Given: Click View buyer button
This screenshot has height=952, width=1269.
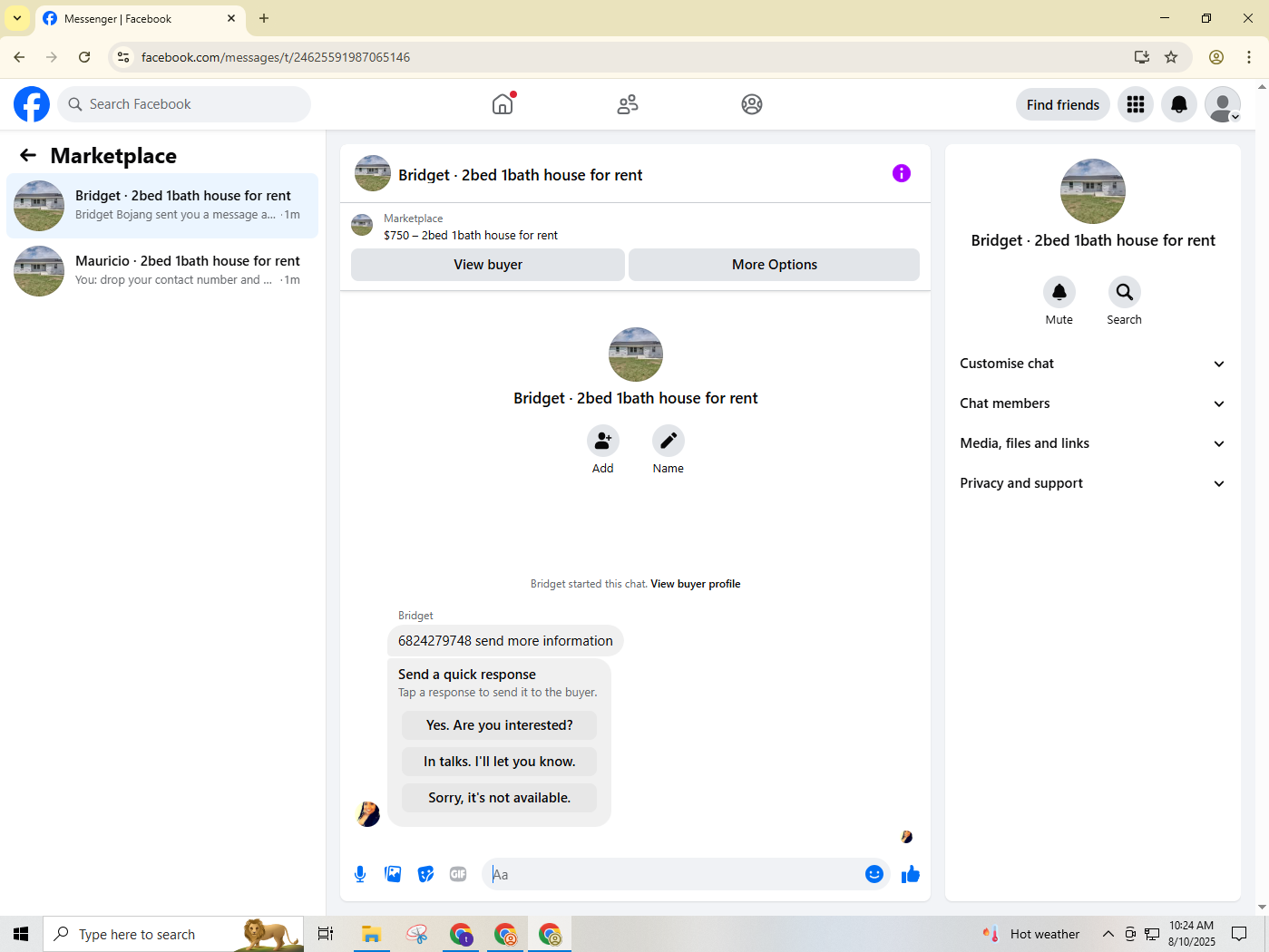Looking at the screenshot, I should pos(488,265).
